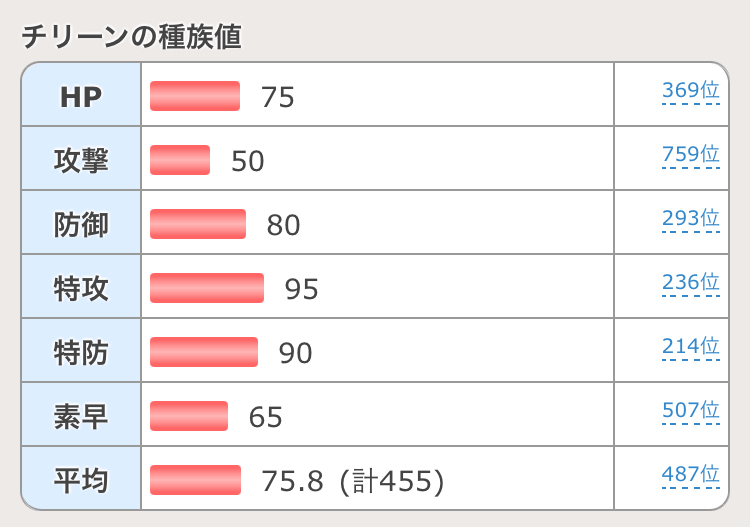The image size is (750, 527).
Task: Select the HP row header cell
Action: [x=81, y=96]
